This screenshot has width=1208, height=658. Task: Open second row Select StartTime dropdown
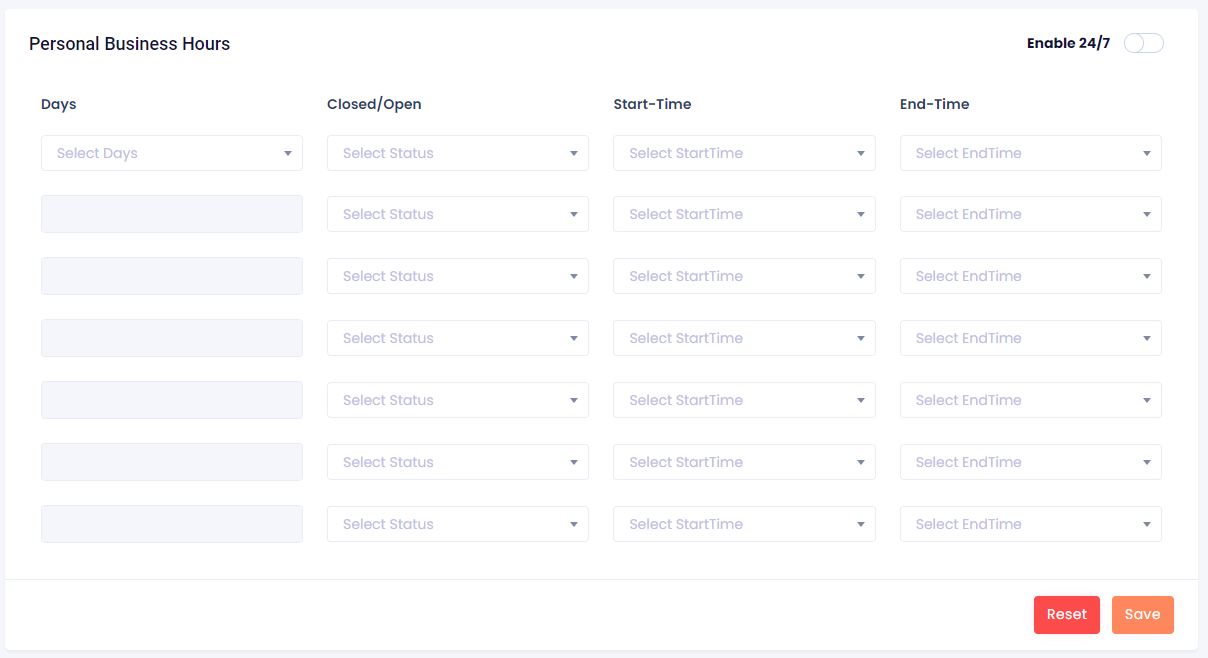pos(743,214)
